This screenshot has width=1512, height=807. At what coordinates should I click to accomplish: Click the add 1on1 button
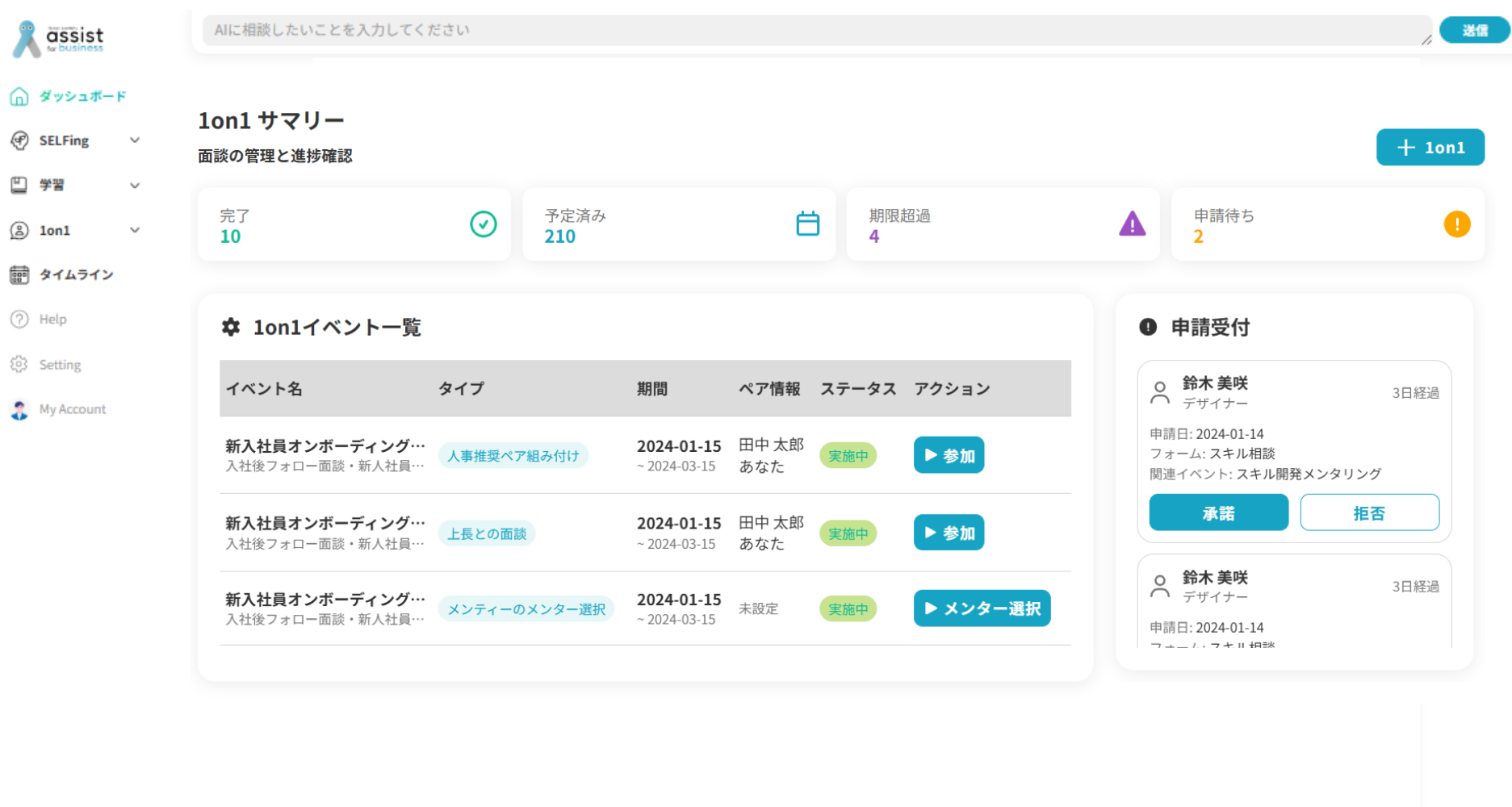(x=1430, y=148)
